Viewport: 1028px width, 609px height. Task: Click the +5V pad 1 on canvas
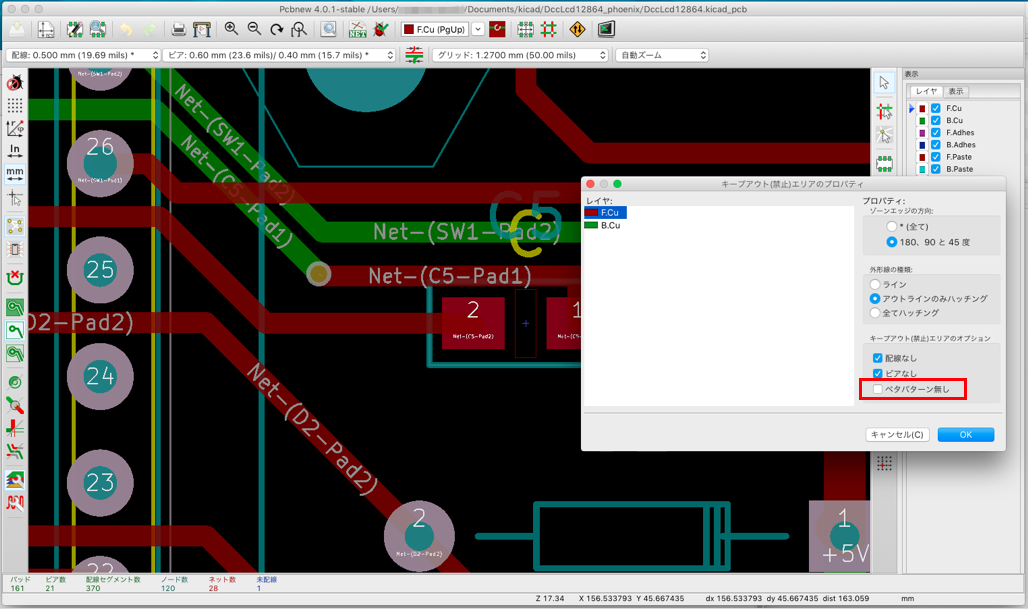click(x=842, y=536)
